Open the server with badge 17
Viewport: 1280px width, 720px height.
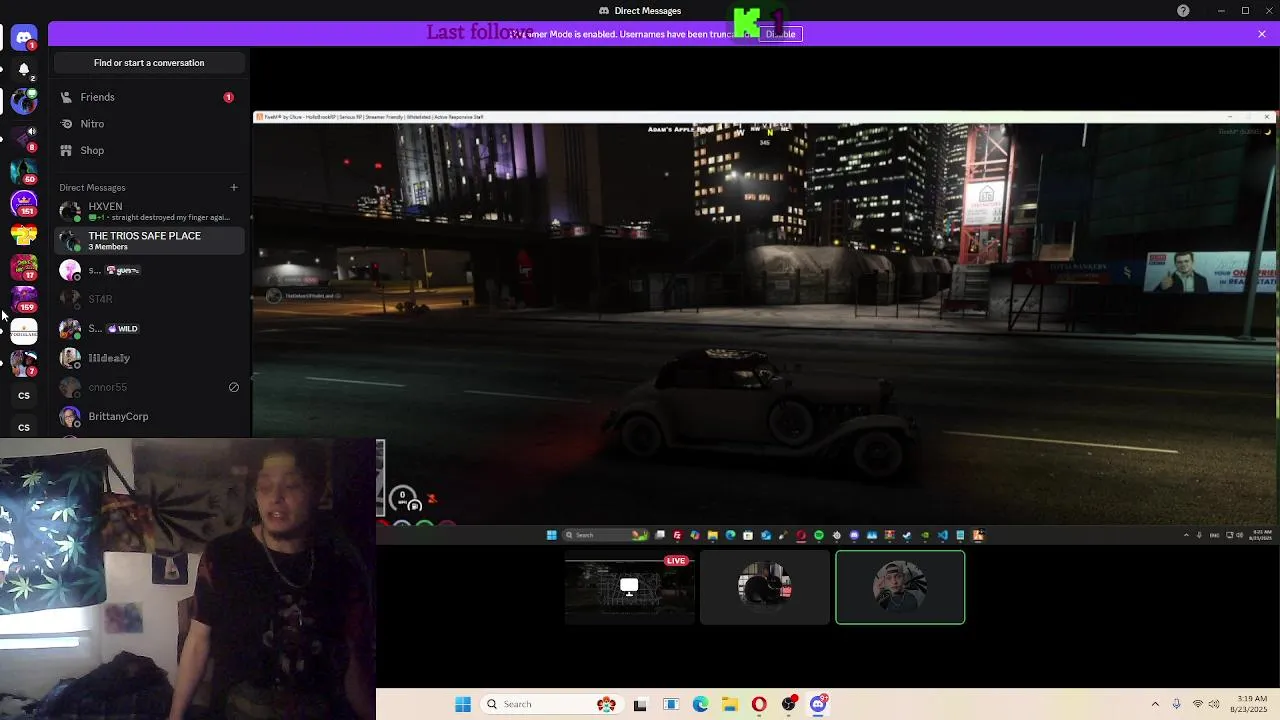click(x=24, y=267)
